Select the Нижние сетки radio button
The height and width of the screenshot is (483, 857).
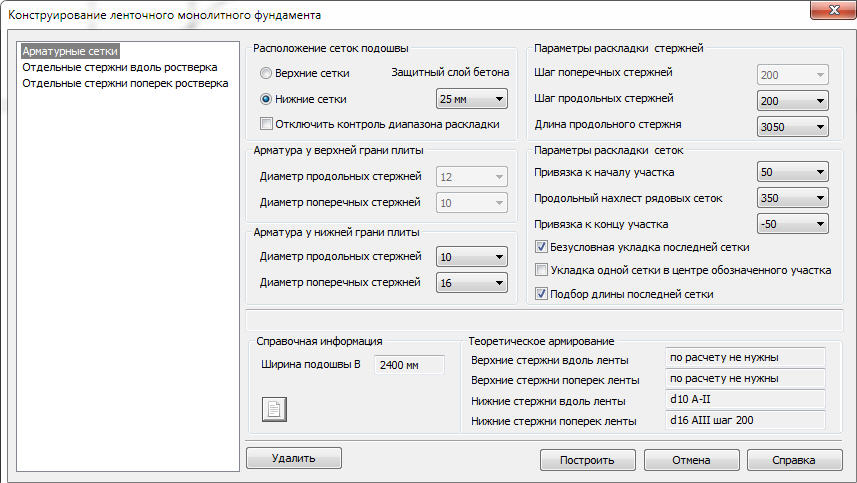(x=266, y=99)
